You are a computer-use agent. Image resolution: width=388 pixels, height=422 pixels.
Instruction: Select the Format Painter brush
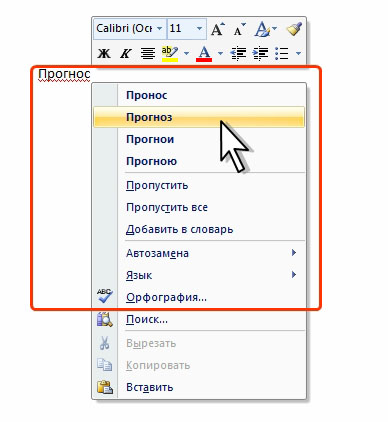(x=294, y=29)
